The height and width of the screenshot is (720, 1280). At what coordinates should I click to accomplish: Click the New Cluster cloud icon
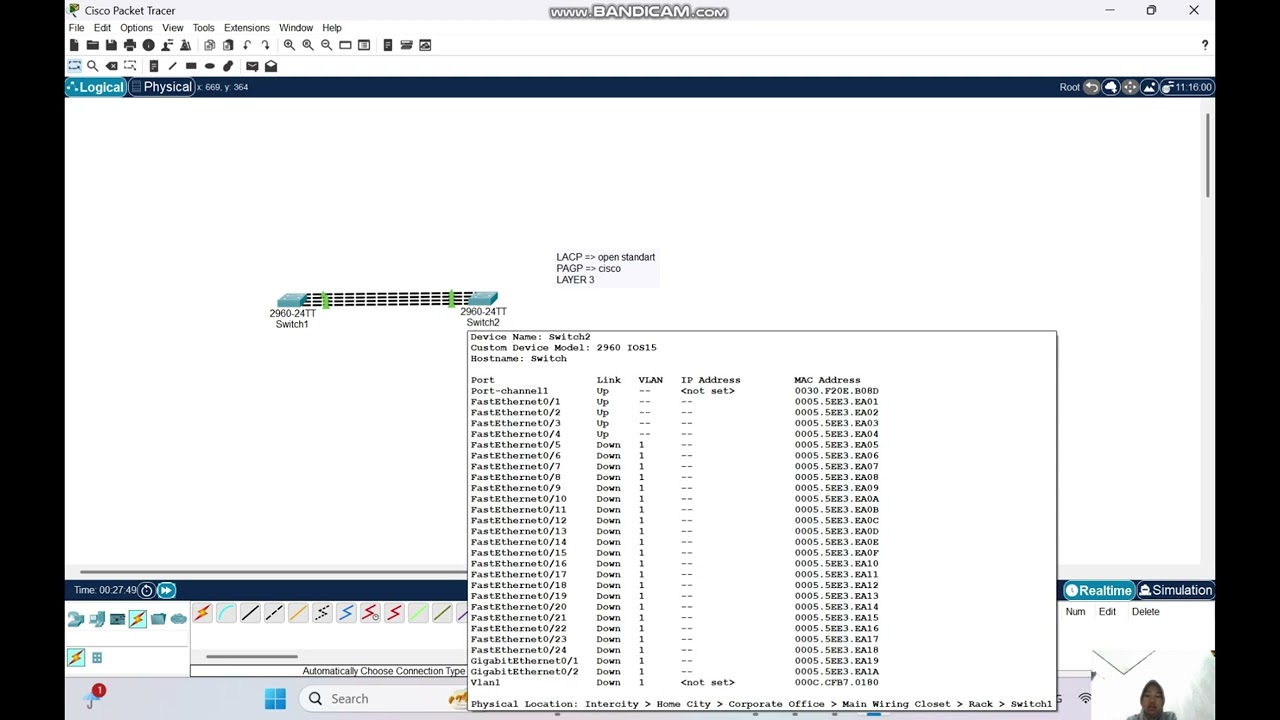click(1111, 87)
